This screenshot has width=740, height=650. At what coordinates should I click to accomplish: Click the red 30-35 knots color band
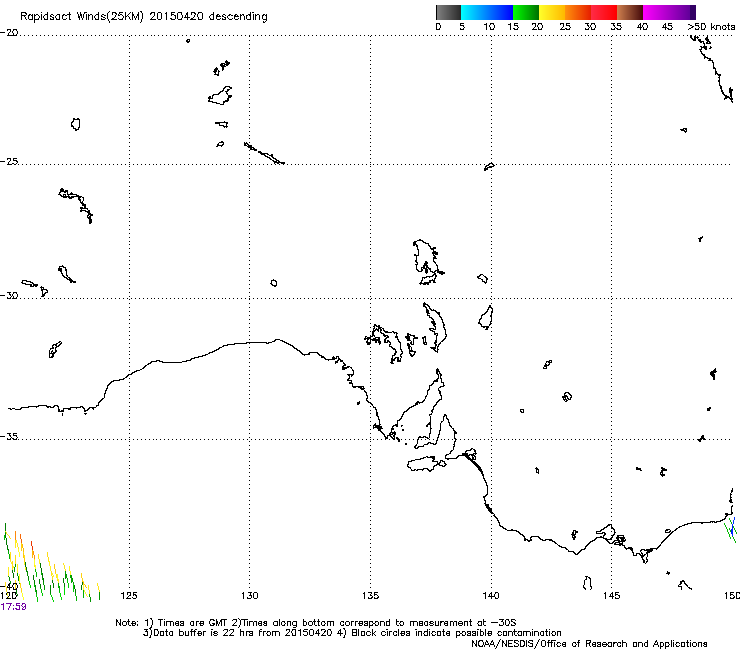(604, 12)
